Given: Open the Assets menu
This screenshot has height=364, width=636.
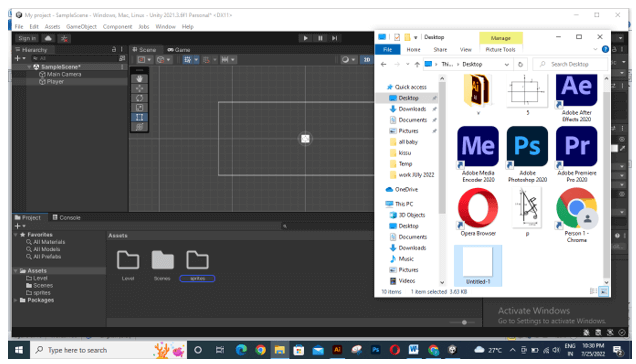Looking at the screenshot, I should click(52, 27).
